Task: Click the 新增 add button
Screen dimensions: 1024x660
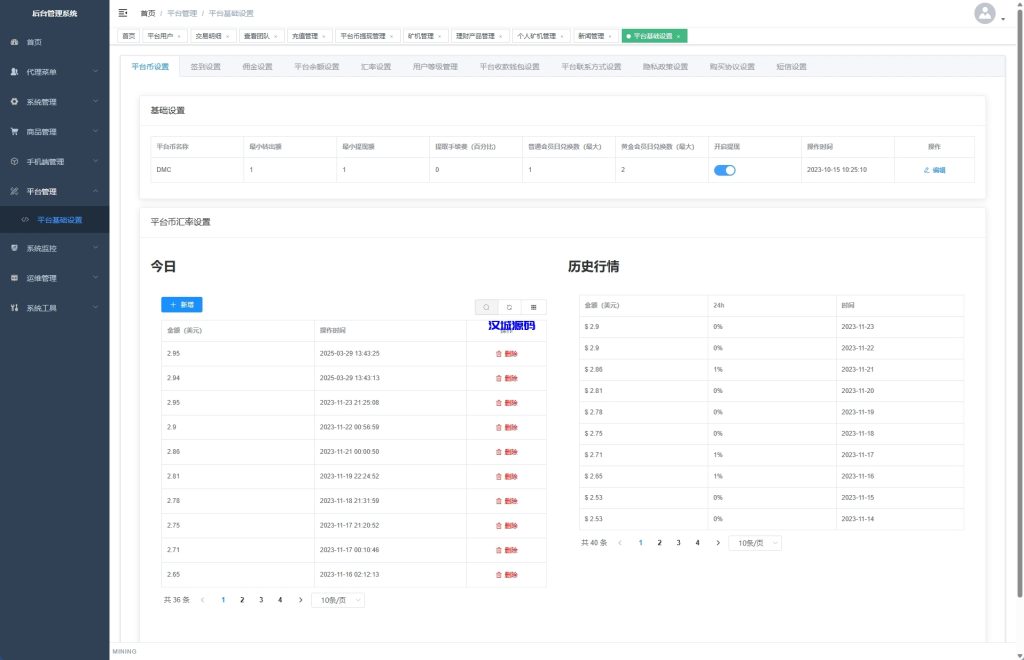Action: pos(180,304)
